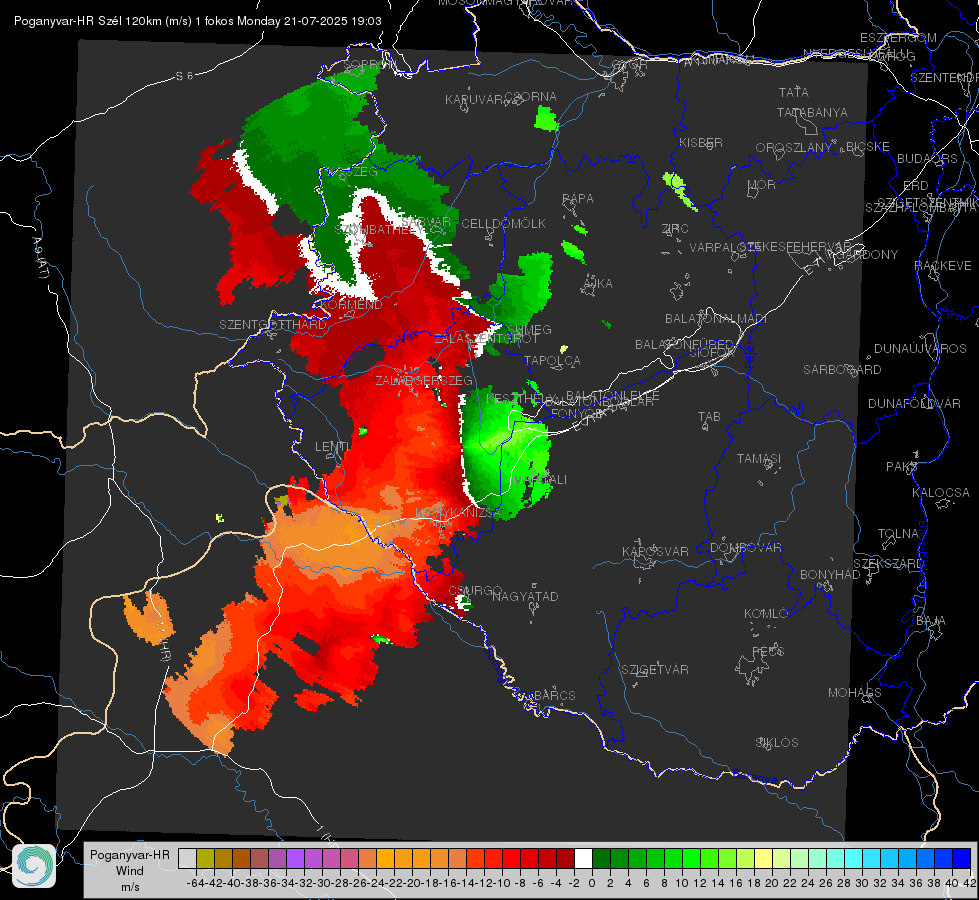979x900 pixels.
Task: Click the 'BALATONALMÁDI' city label
Action: point(716,319)
